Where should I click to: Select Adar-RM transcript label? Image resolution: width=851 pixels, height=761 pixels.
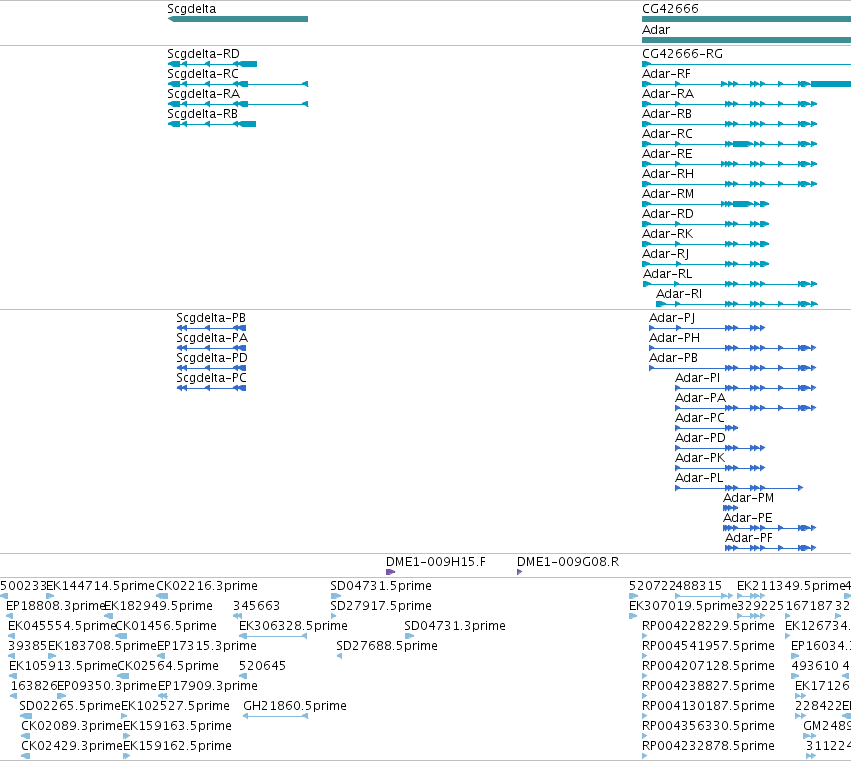pos(668,194)
